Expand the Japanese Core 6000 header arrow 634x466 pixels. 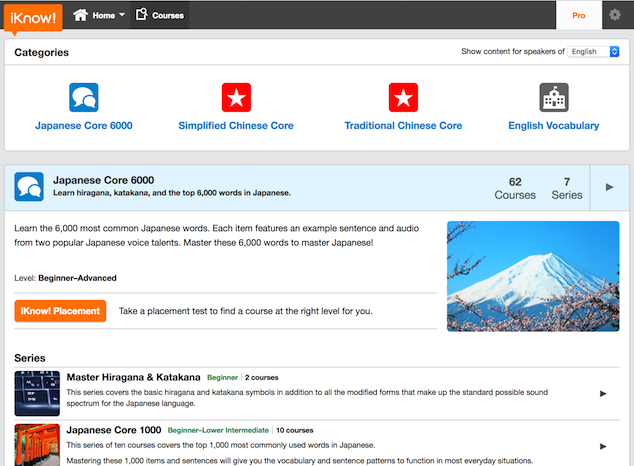(x=609, y=187)
